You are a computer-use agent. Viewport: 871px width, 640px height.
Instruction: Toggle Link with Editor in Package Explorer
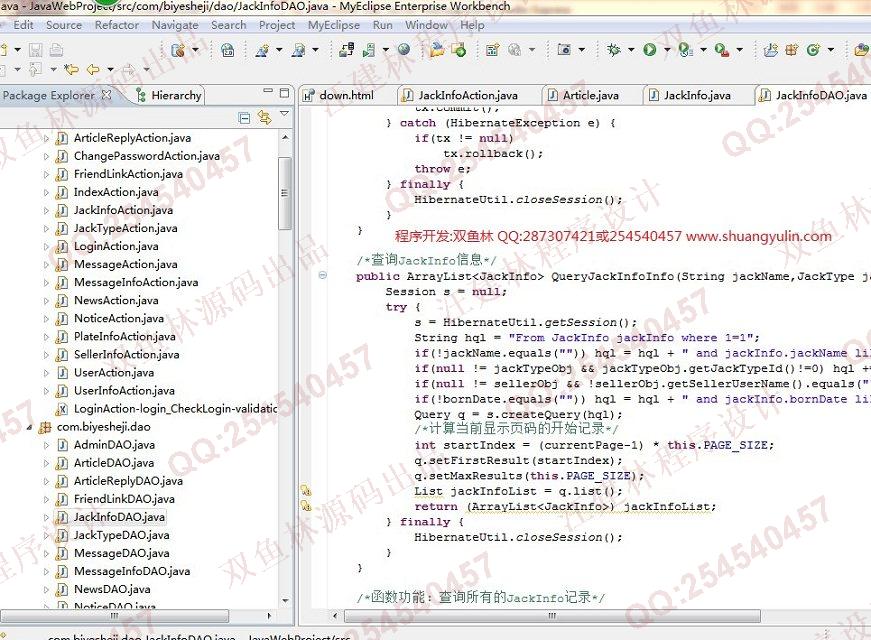264,118
